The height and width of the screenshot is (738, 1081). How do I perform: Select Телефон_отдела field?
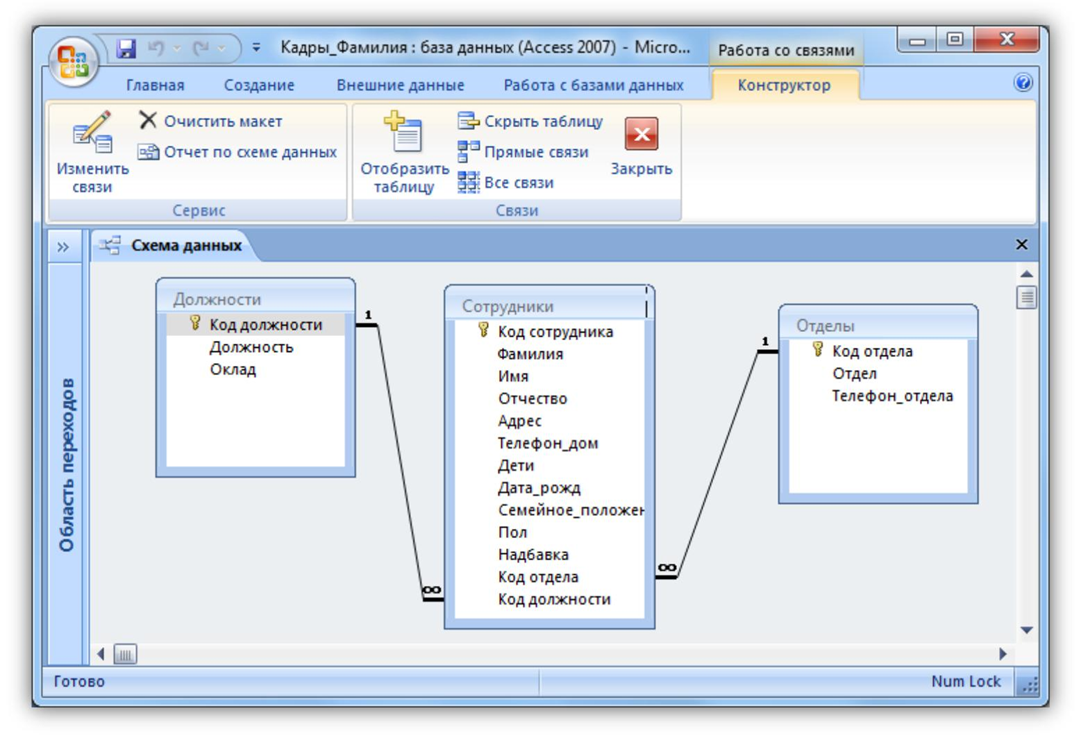point(878,396)
